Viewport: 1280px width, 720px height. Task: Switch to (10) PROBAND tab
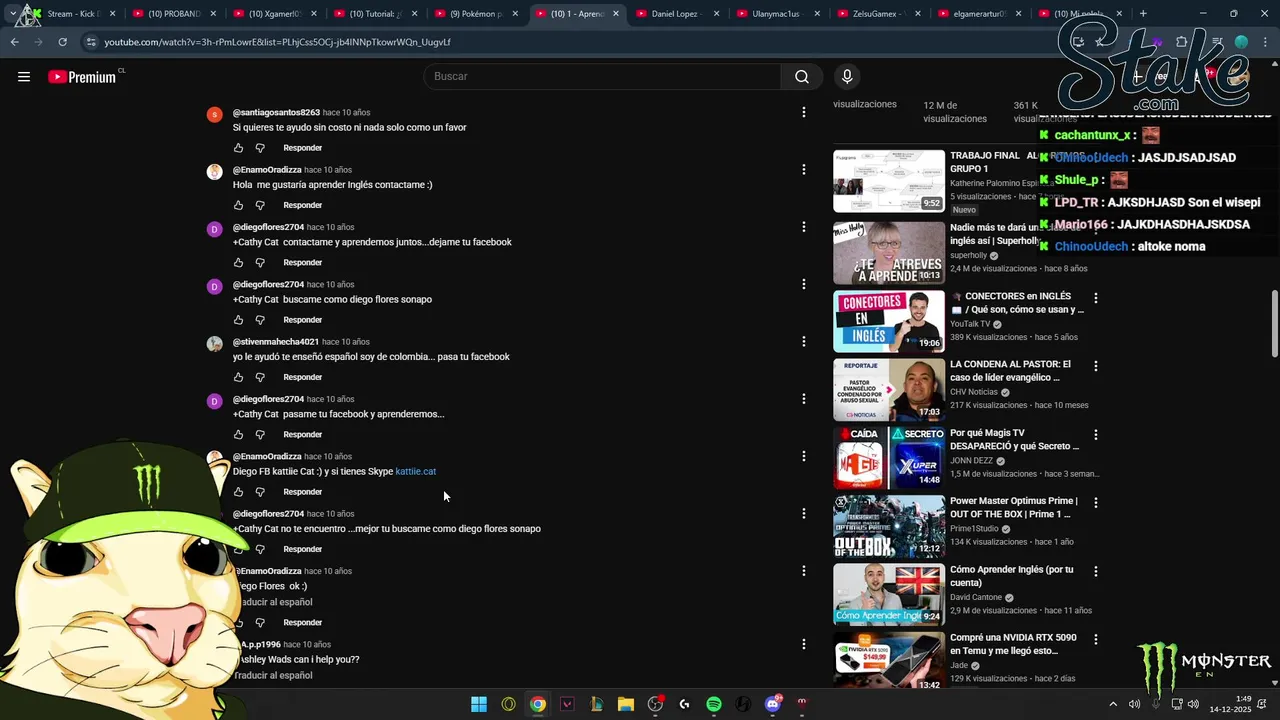click(x=173, y=14)
